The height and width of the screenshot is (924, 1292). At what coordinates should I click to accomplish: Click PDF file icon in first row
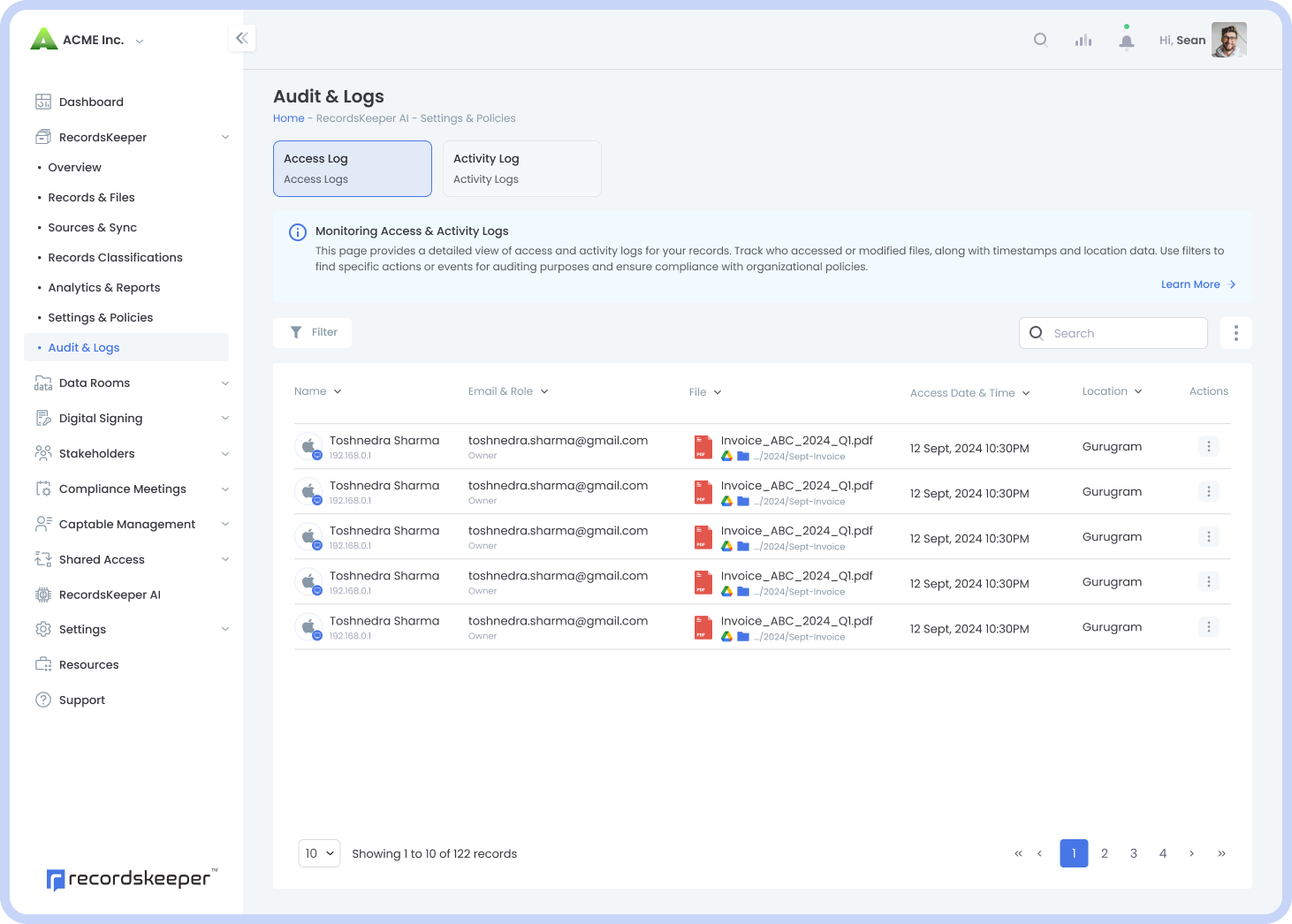[703, 447]
